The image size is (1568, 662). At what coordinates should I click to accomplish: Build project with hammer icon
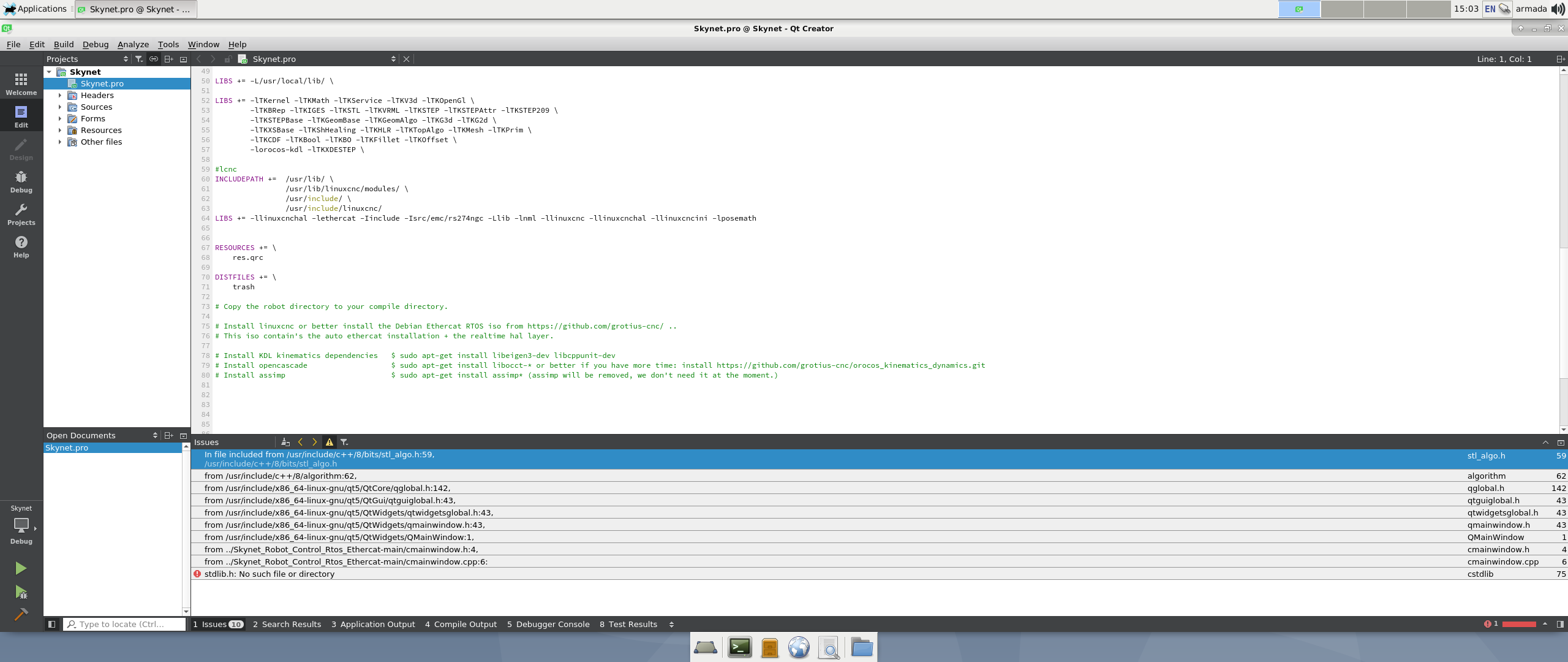point(21,614)
